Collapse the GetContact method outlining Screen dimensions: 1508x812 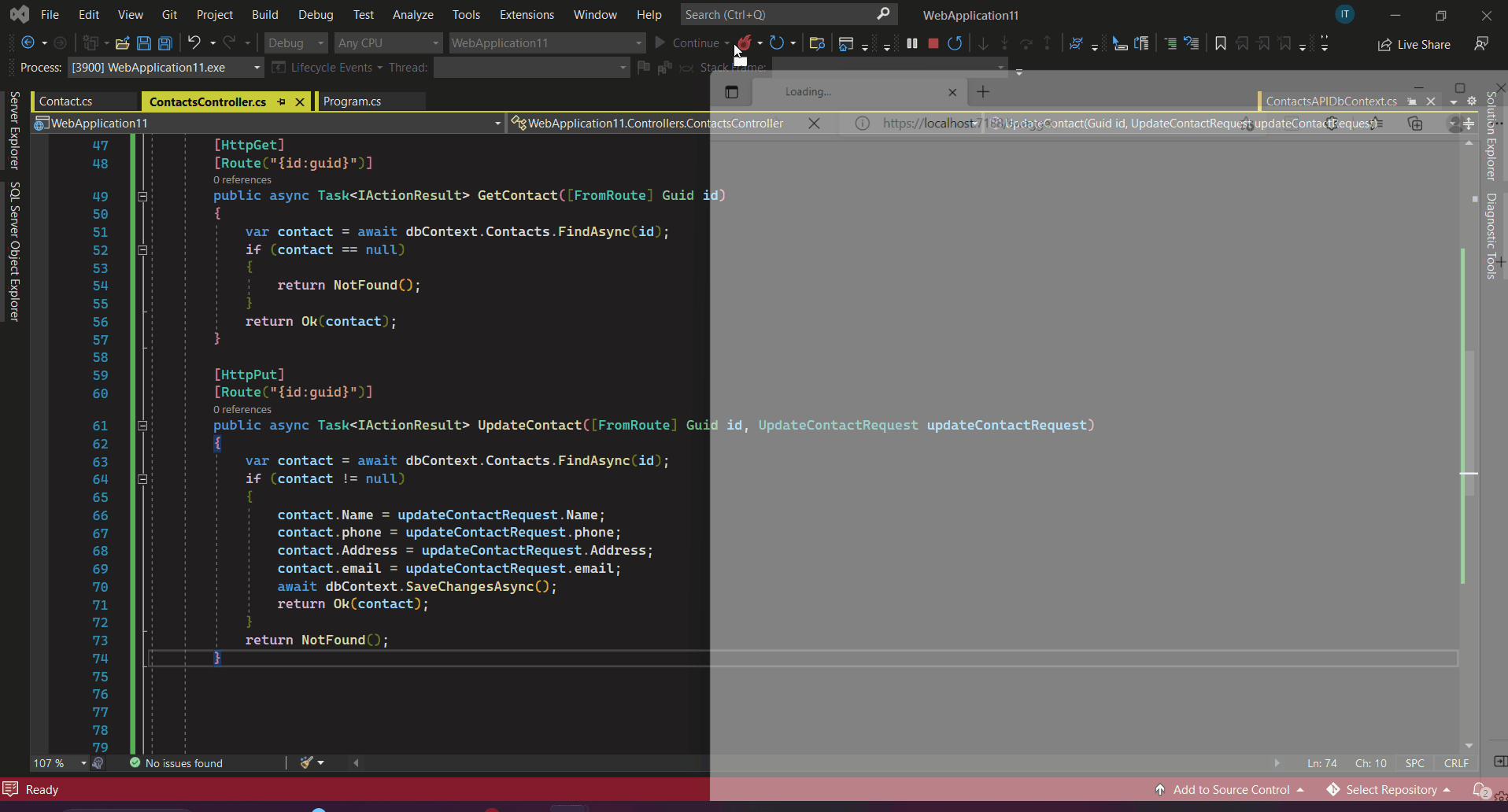[142, 196]
